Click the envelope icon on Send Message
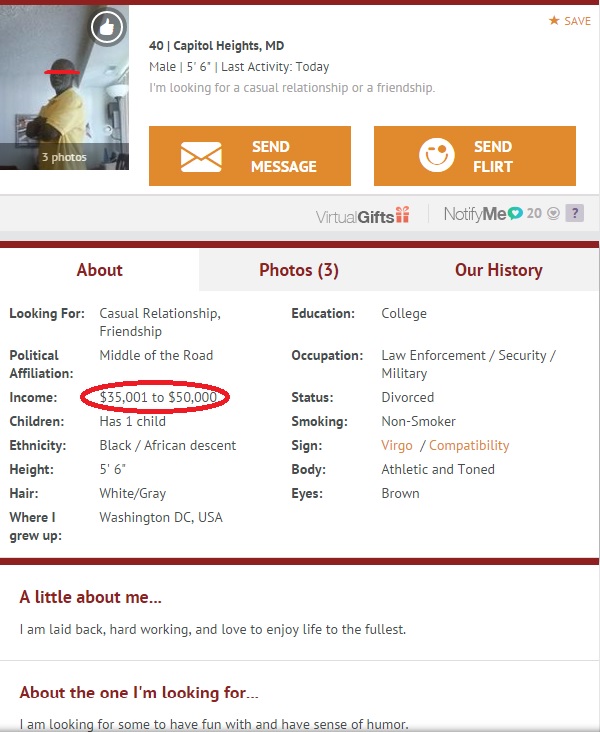The width and height of the screenshot is (600, 732). tap(201, 157)
